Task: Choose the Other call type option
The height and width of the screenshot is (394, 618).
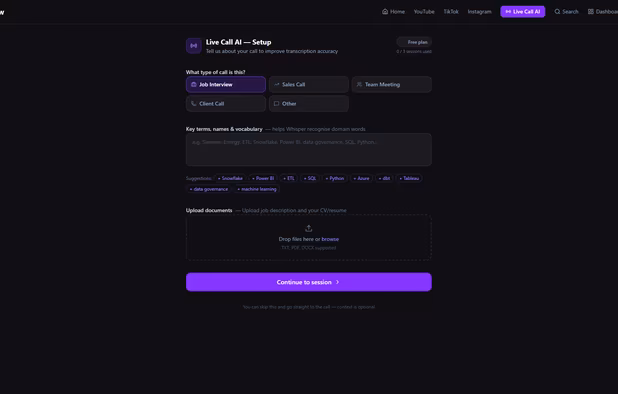Action: click(x=309, y=104)
